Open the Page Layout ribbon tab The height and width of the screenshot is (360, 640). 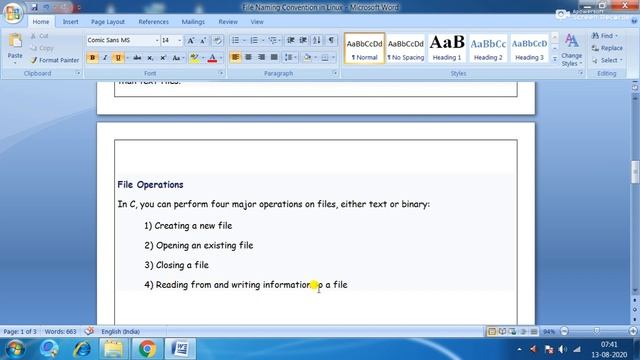click(x=108, y=22)
